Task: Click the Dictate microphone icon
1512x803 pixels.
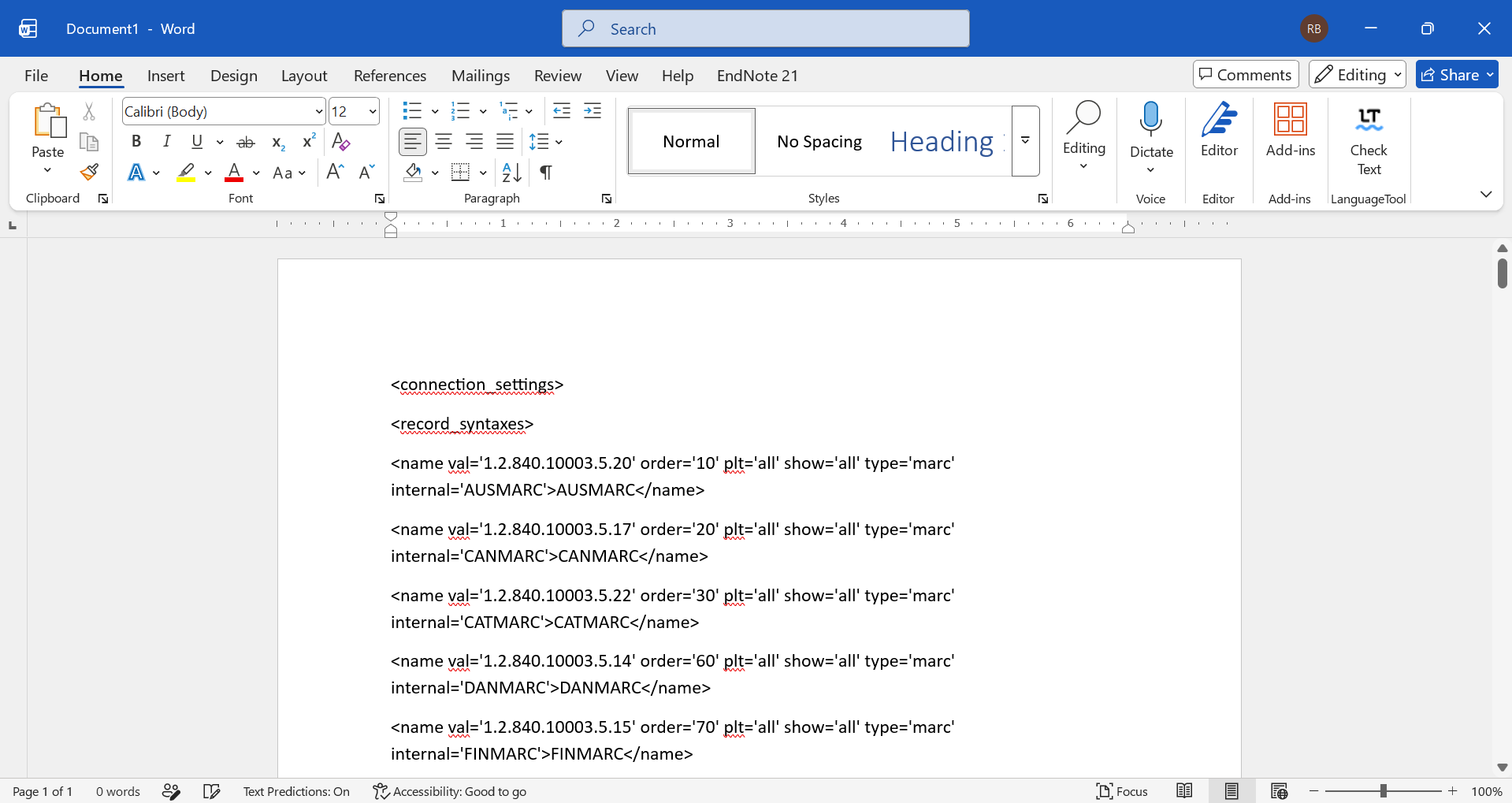Action: (x=1151, y=119)
